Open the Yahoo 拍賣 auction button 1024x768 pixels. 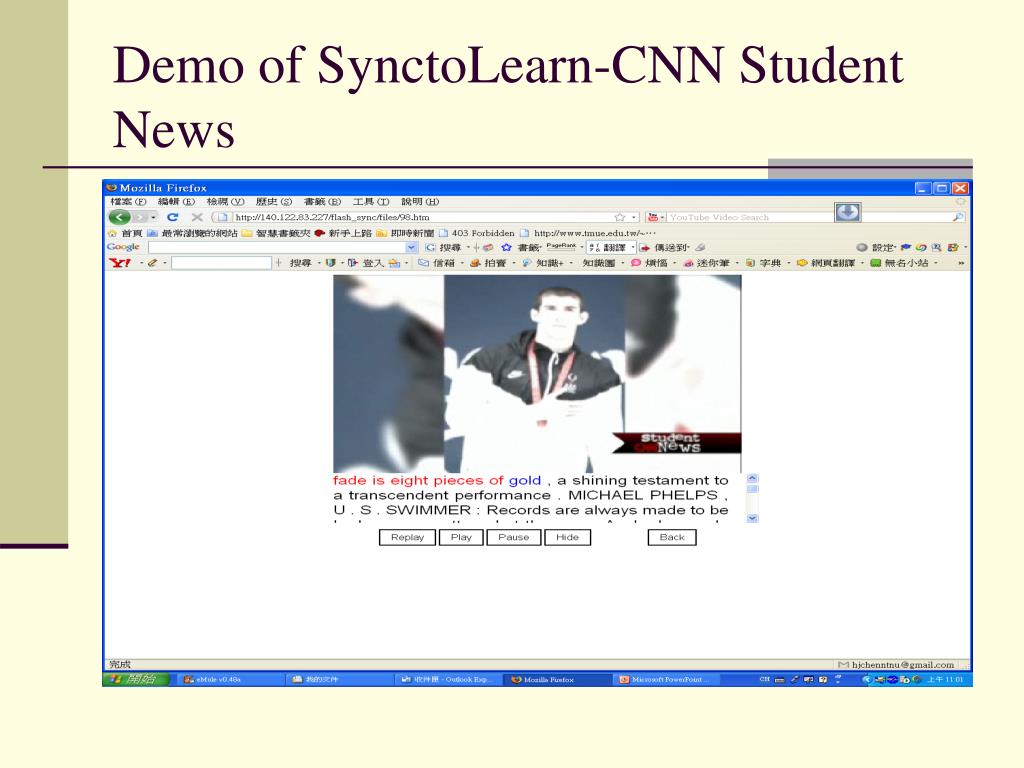(489, 263)
